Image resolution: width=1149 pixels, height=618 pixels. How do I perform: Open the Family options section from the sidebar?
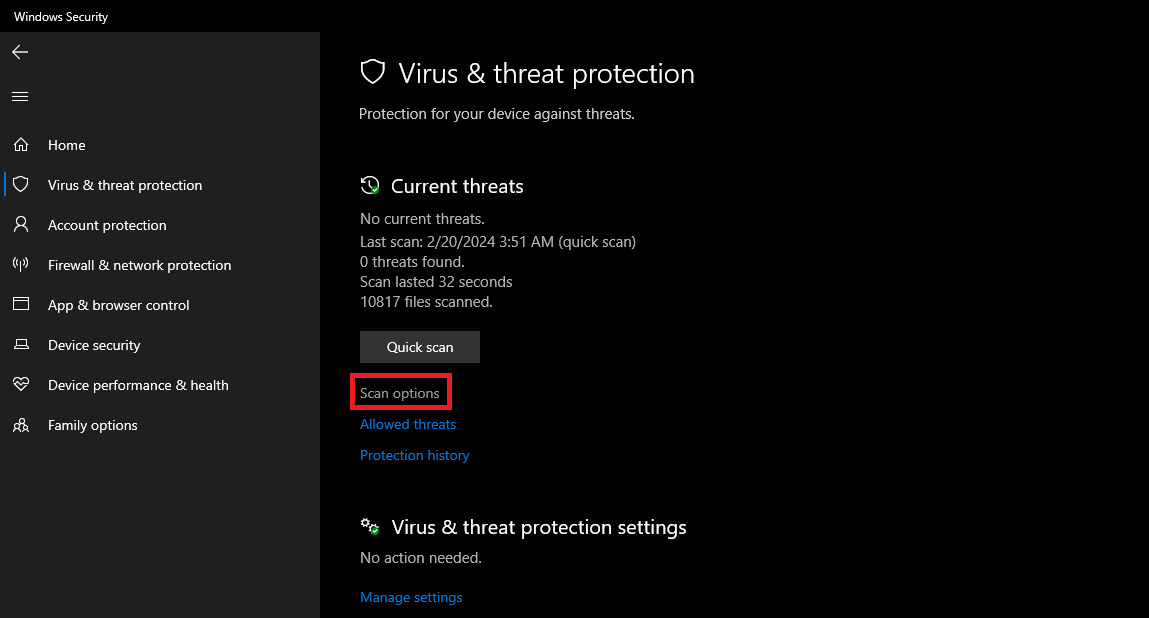pos(92,424)
